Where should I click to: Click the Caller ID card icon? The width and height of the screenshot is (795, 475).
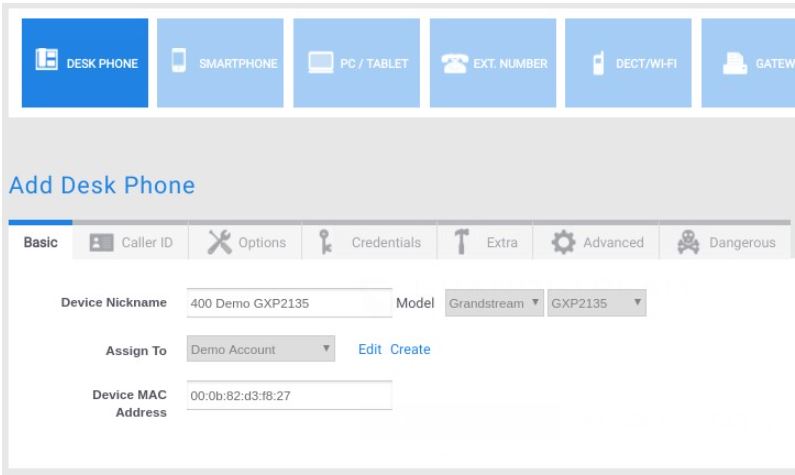(101, 243)
